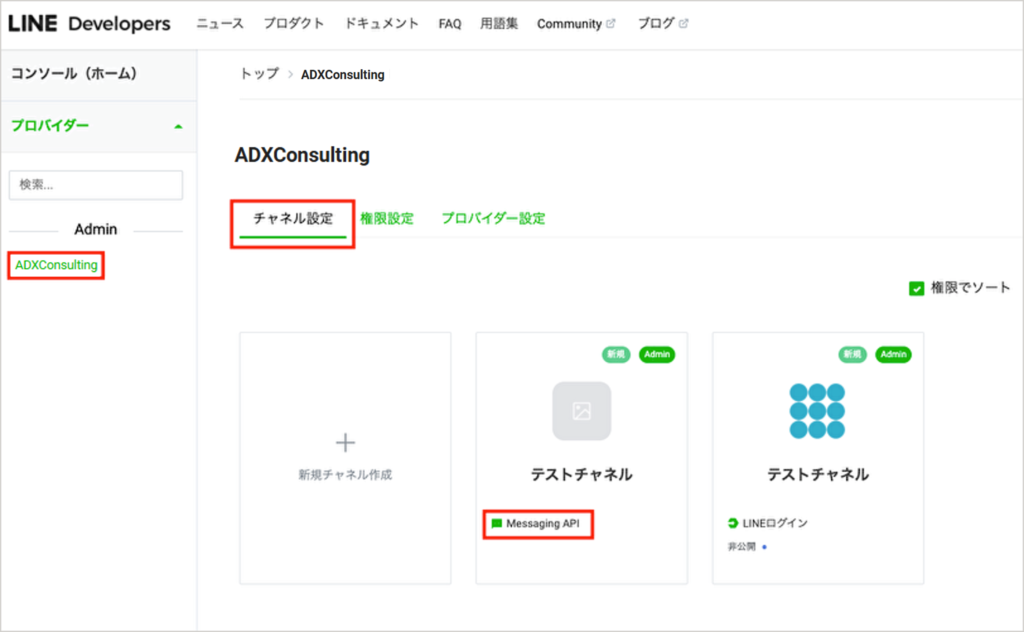Click the provider search field

[96, 185]
